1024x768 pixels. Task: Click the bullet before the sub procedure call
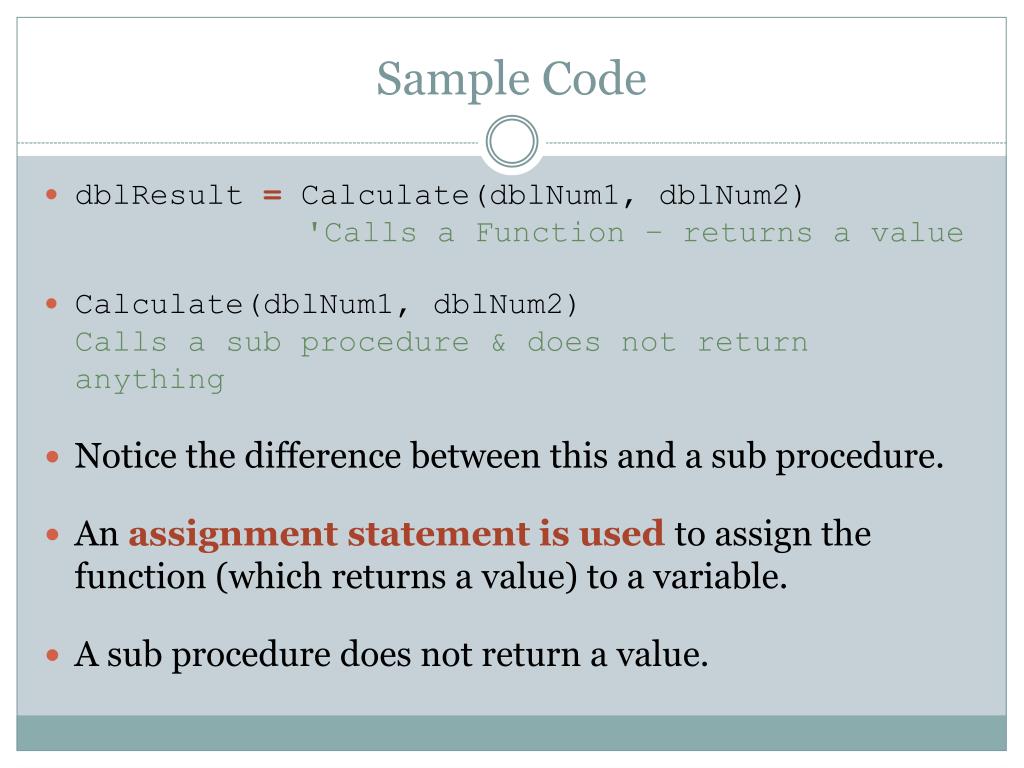coord(52,304)
